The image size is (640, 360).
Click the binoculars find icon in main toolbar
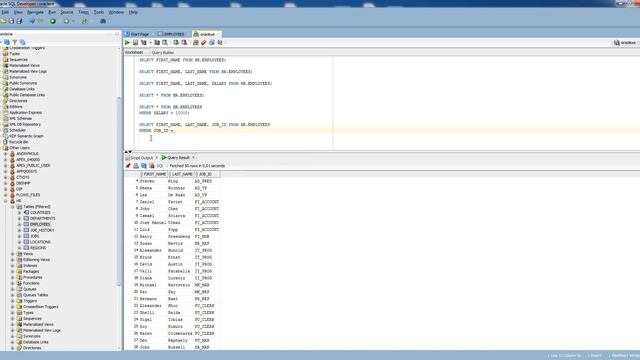tap(103, 21)
